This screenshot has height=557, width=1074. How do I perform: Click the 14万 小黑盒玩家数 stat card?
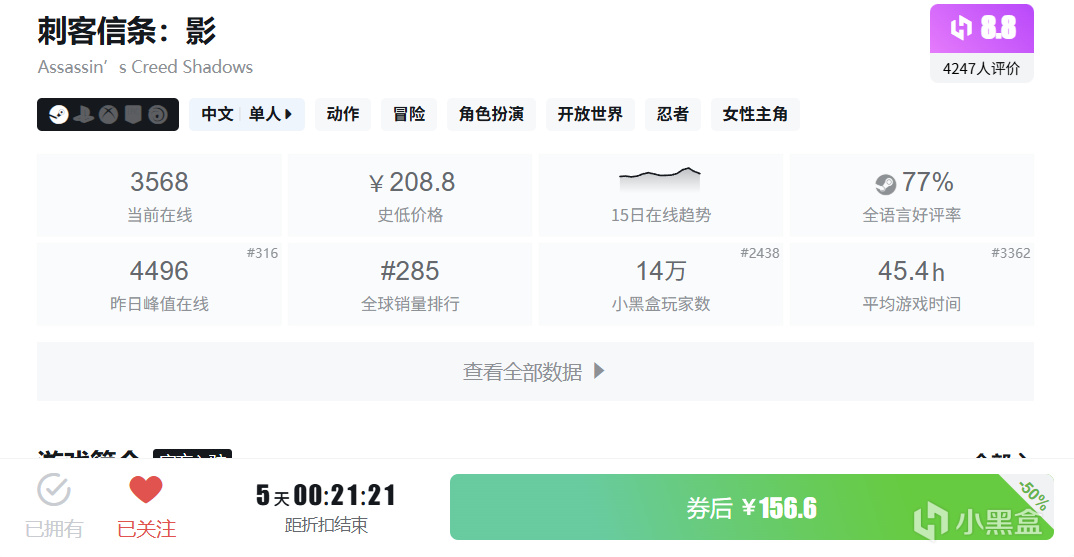(x=661, y=284)
